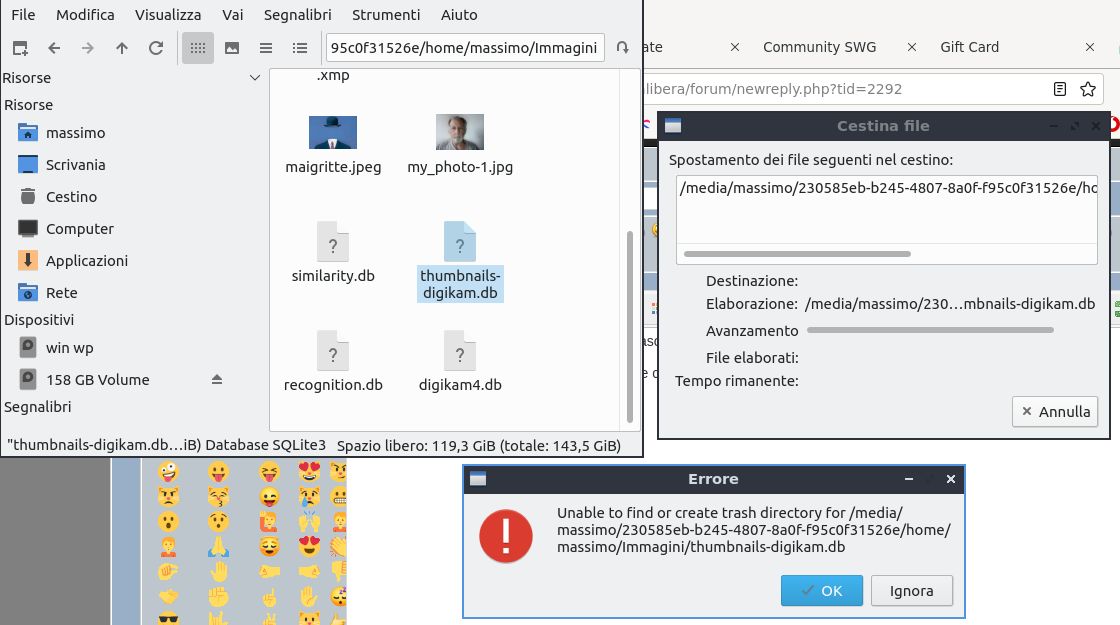Open the Strumenti menu
This screenshot has height=625, width=1120.
point(386,15)
